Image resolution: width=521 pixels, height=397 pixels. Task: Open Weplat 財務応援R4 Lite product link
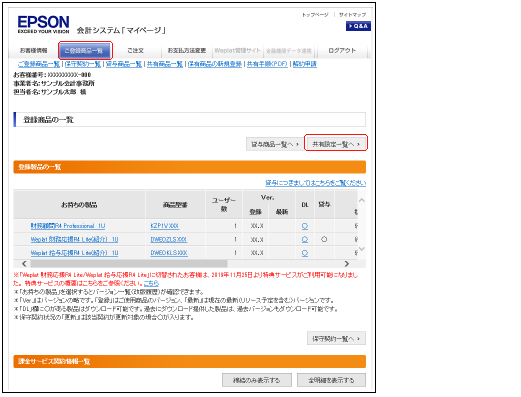tap(74, 239)
